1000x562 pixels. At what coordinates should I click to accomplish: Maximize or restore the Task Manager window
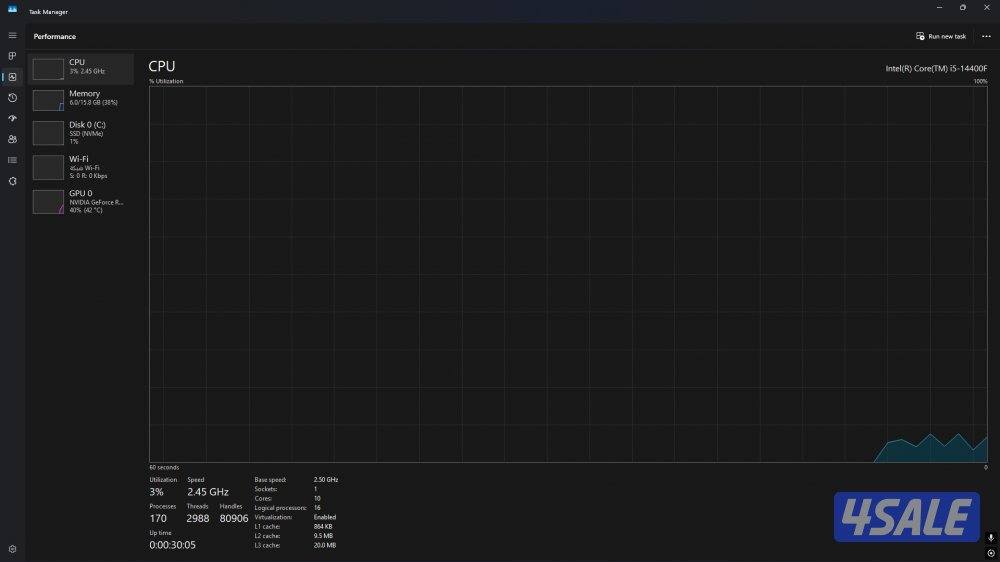point(963,8)
